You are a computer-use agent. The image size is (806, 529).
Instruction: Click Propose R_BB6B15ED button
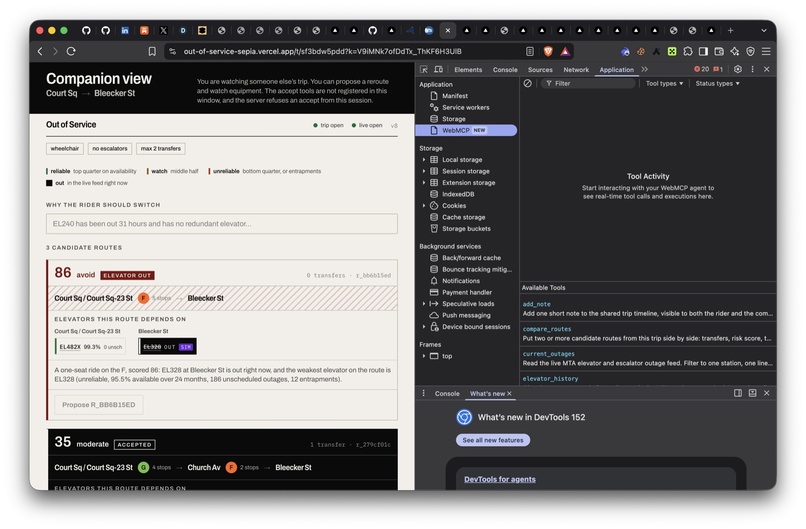pos(99,405)
